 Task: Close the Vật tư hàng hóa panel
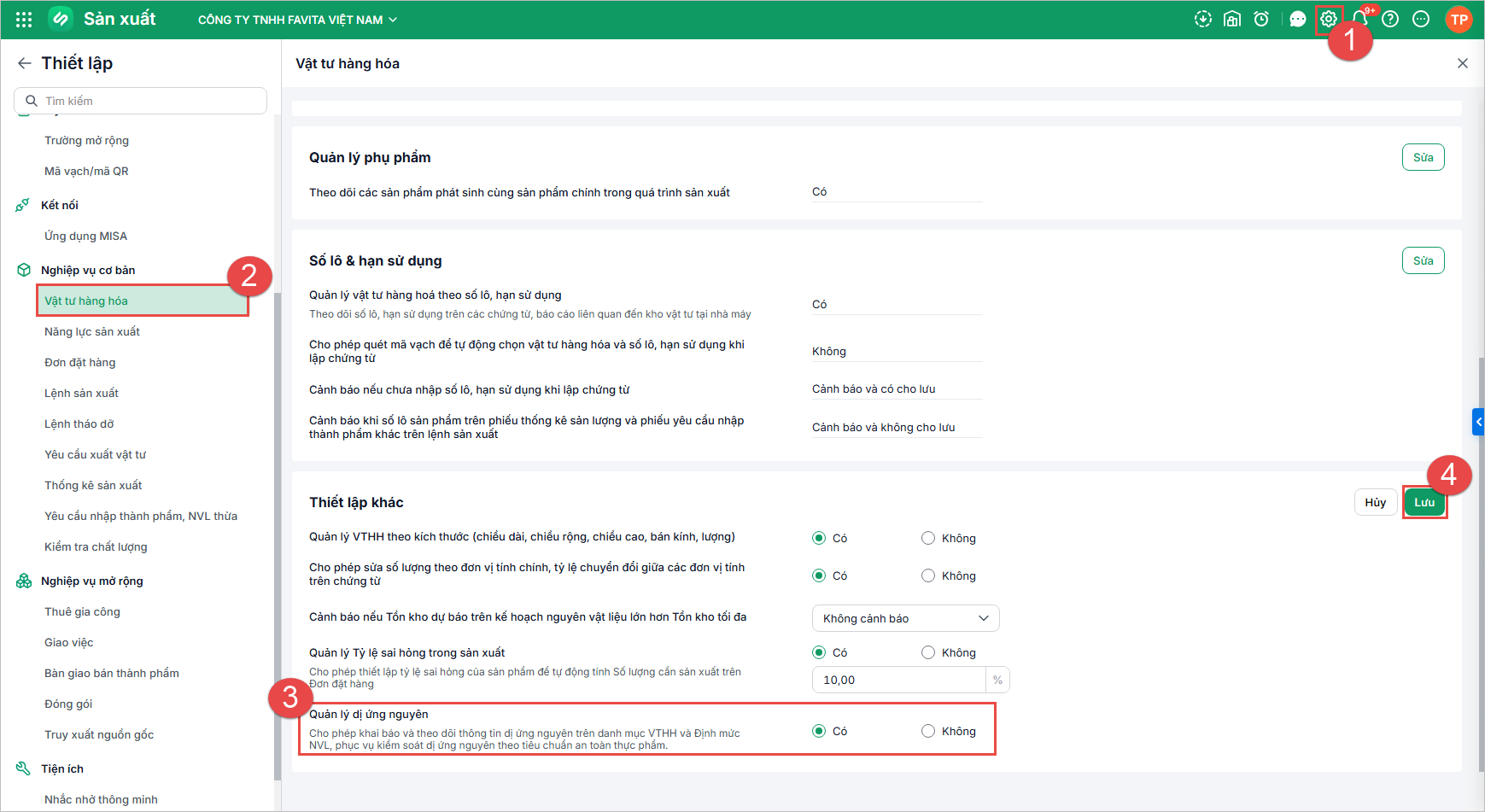1463,63
